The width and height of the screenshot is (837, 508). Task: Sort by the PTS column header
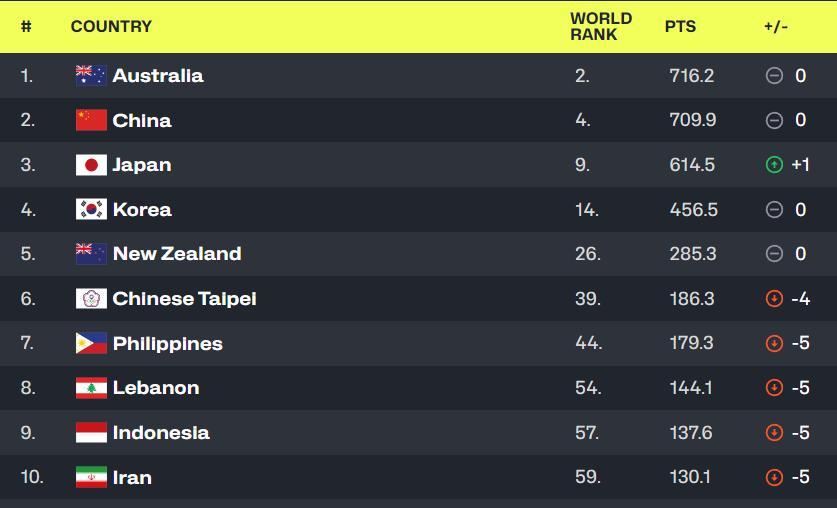tap(680, 27)
